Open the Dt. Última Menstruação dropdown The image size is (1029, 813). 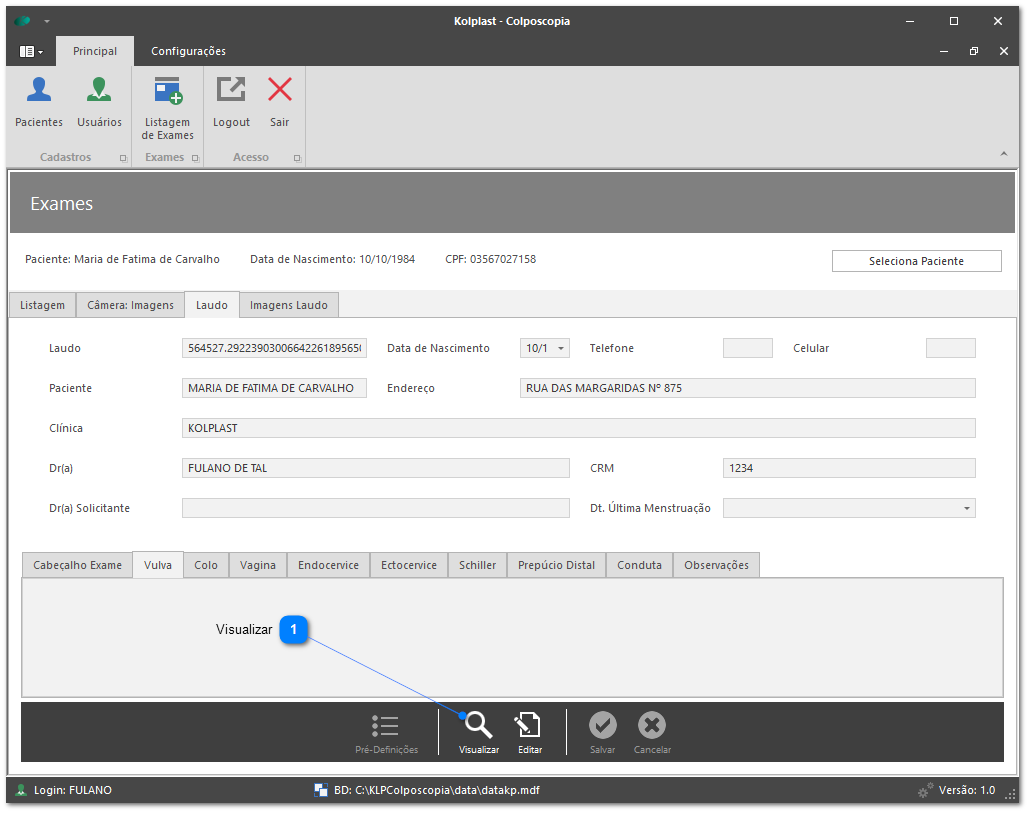click(967, 509)
